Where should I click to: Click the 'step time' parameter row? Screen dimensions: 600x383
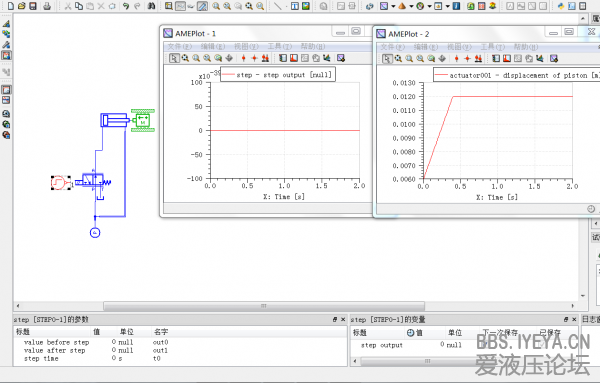point(180,359)
